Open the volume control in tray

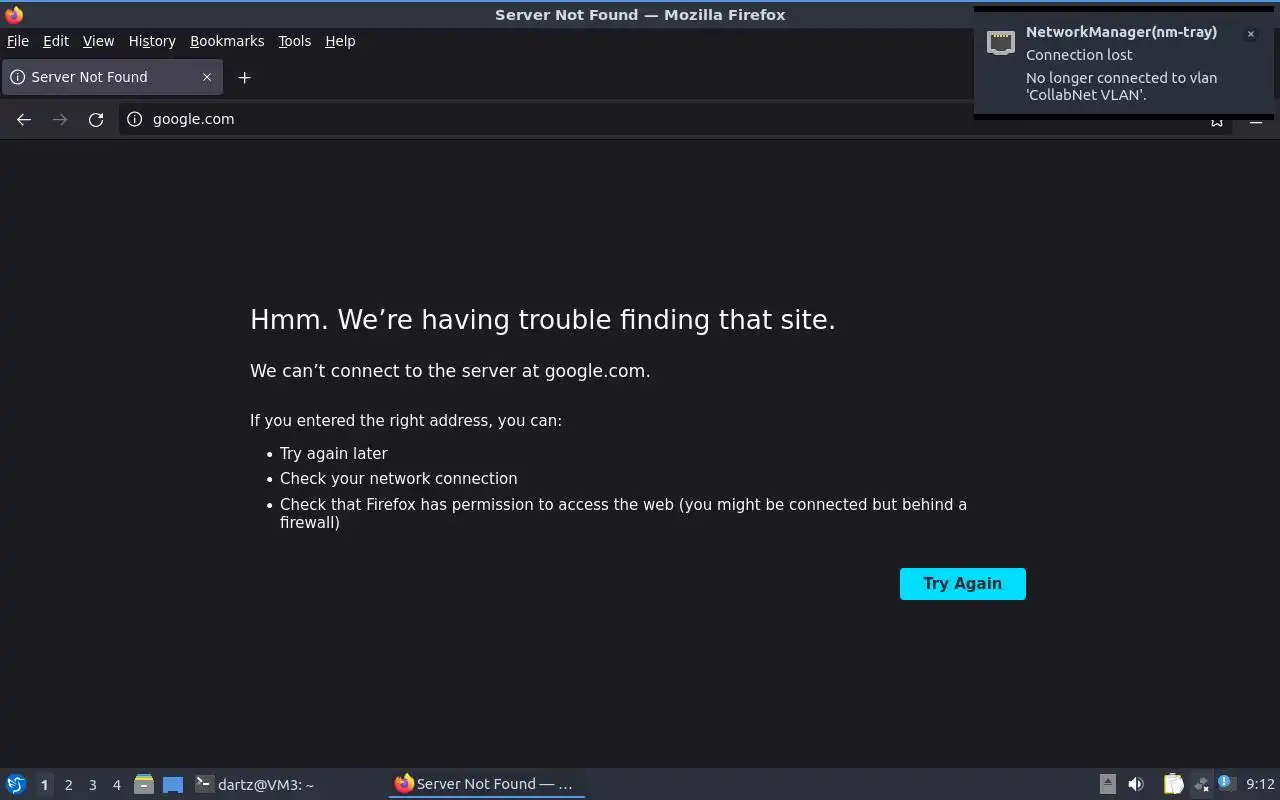tap(1136, 784)
